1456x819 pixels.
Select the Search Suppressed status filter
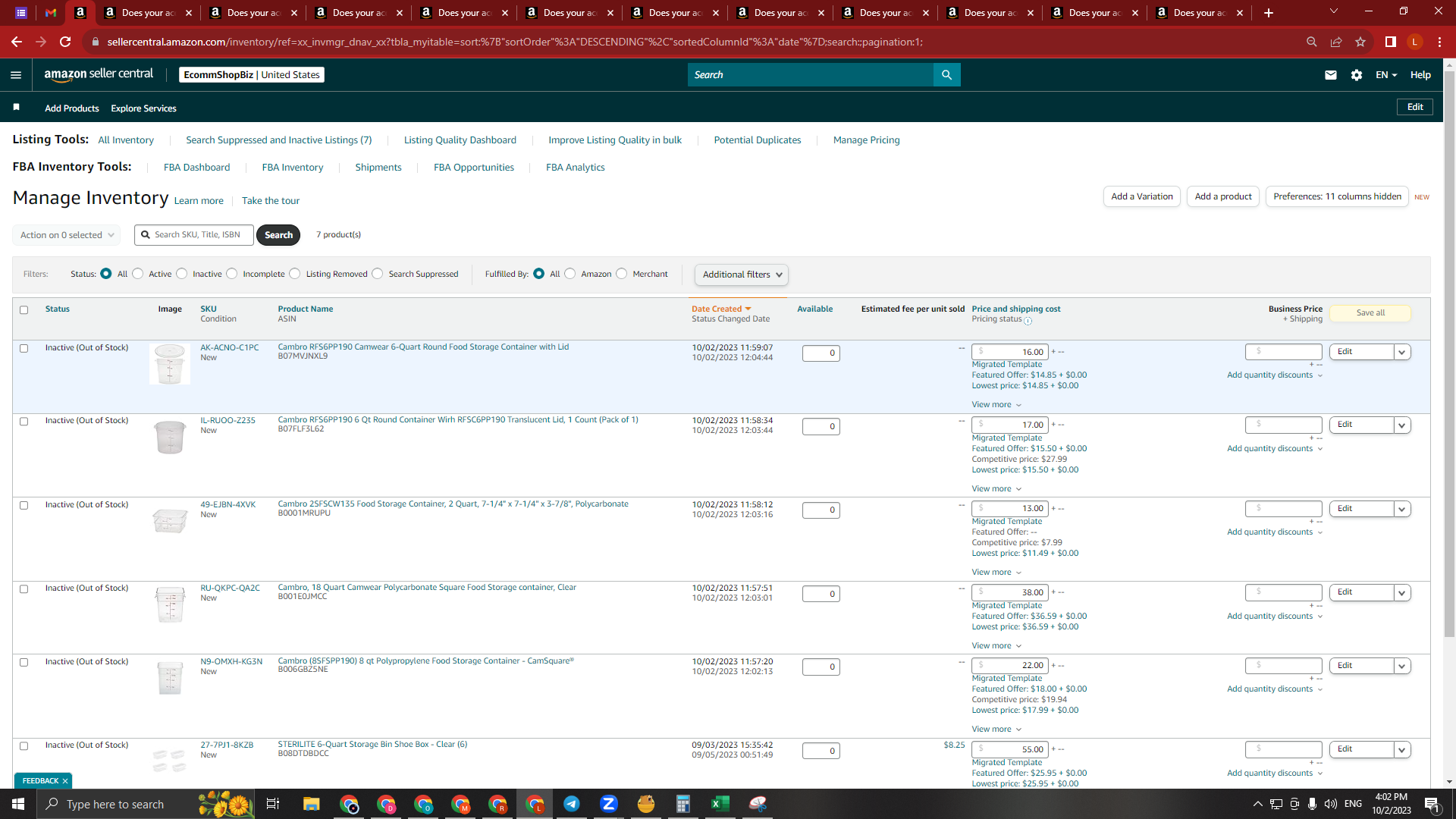pos(378,274)
